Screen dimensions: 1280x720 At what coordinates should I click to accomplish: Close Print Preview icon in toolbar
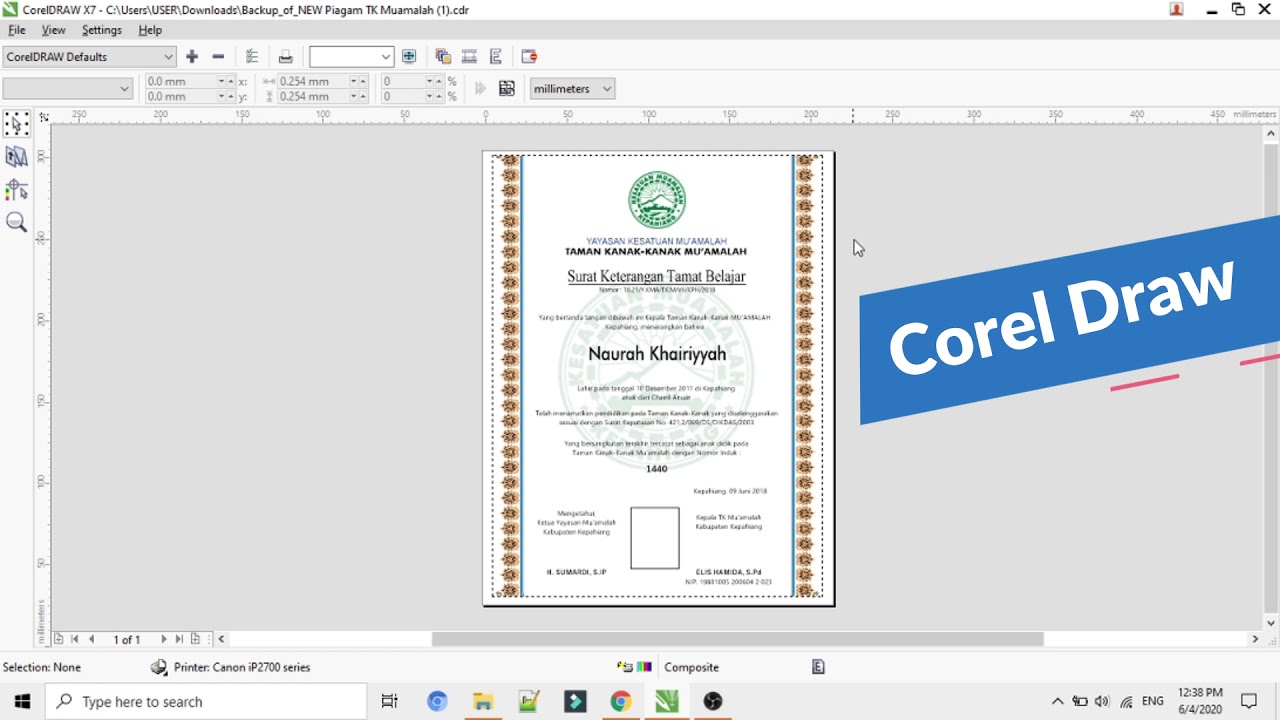(529, 57)
